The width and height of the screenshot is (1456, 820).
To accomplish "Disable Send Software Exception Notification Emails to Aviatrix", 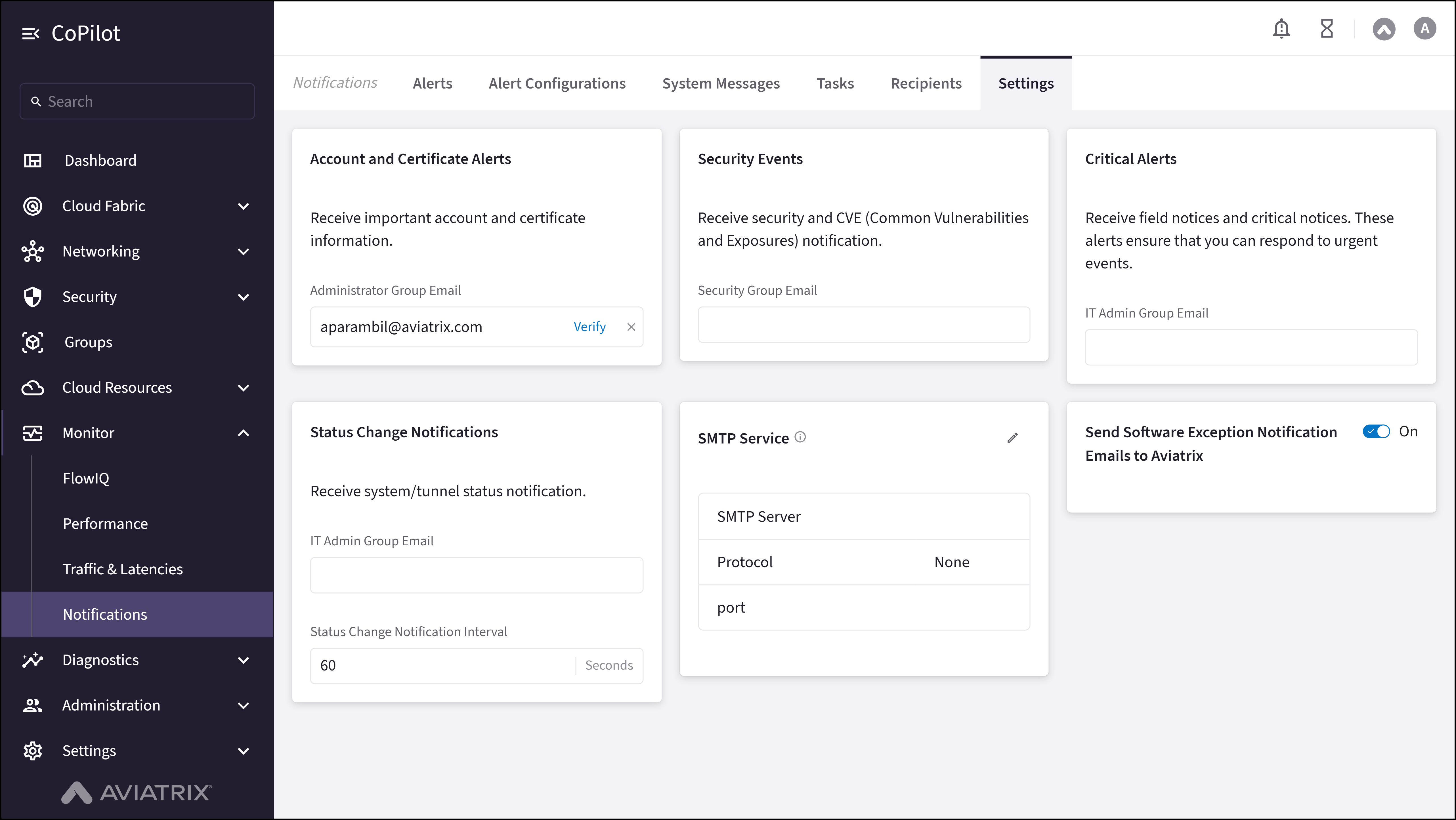I will [x=1376, y=431].
